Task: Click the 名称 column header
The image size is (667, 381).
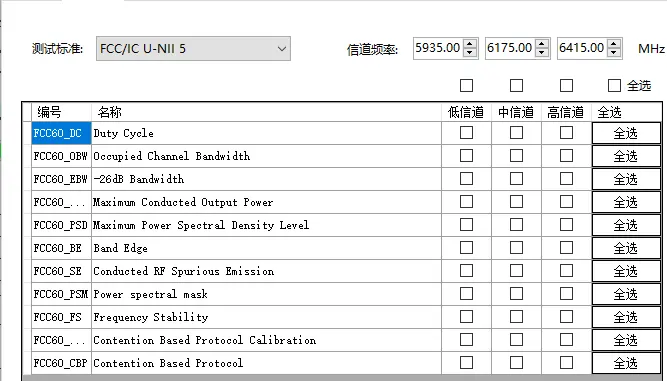Action: pyautogui.click(x=266, y=112)
